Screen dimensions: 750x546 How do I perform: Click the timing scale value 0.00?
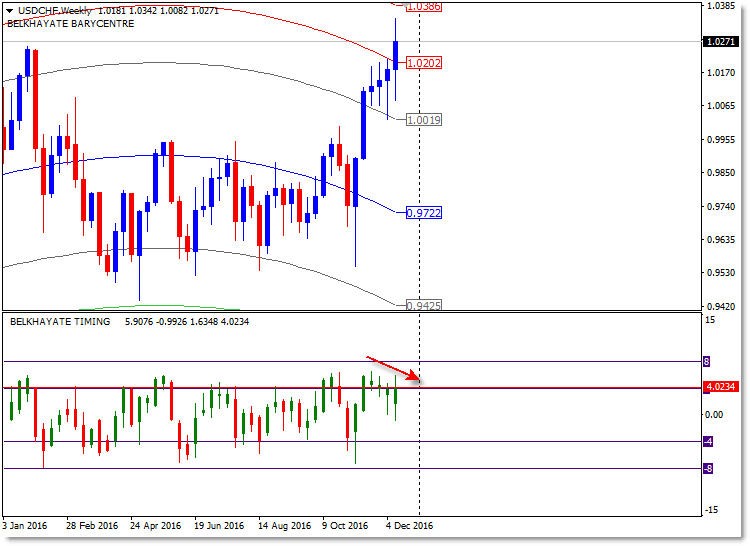714,415
